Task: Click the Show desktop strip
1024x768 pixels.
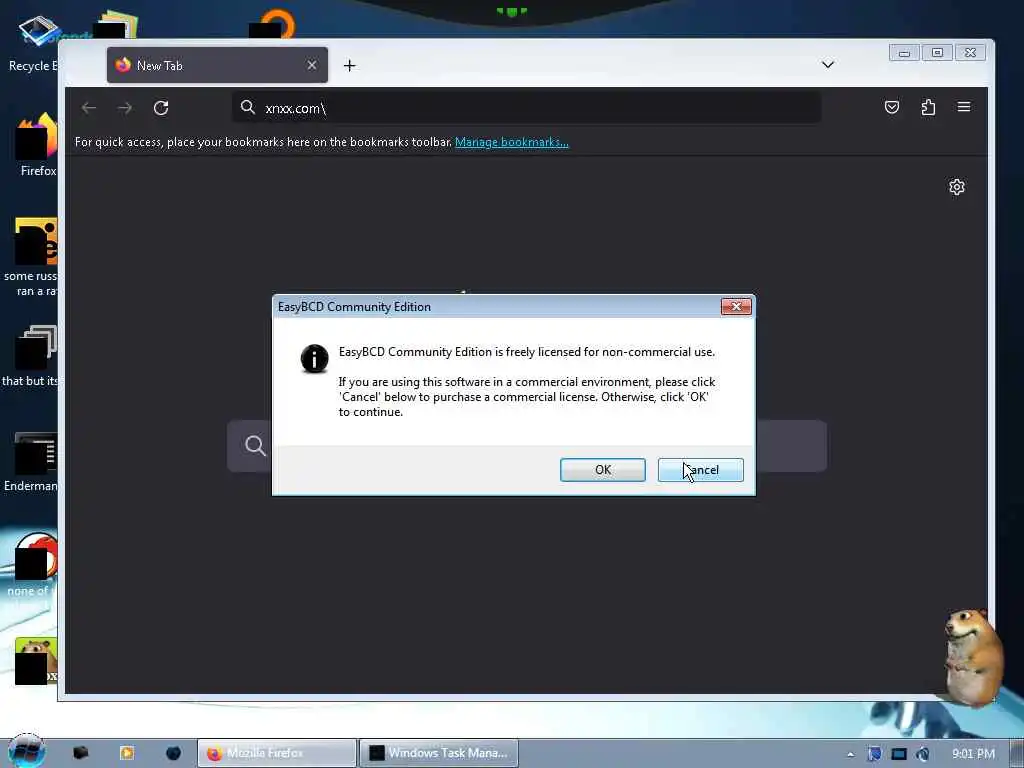Action: click(1017, 753)
